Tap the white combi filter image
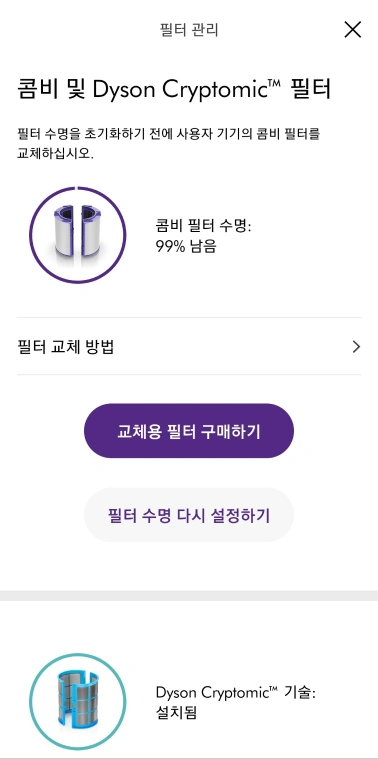Viewport: 378px width, 759px height. (77, 231)
